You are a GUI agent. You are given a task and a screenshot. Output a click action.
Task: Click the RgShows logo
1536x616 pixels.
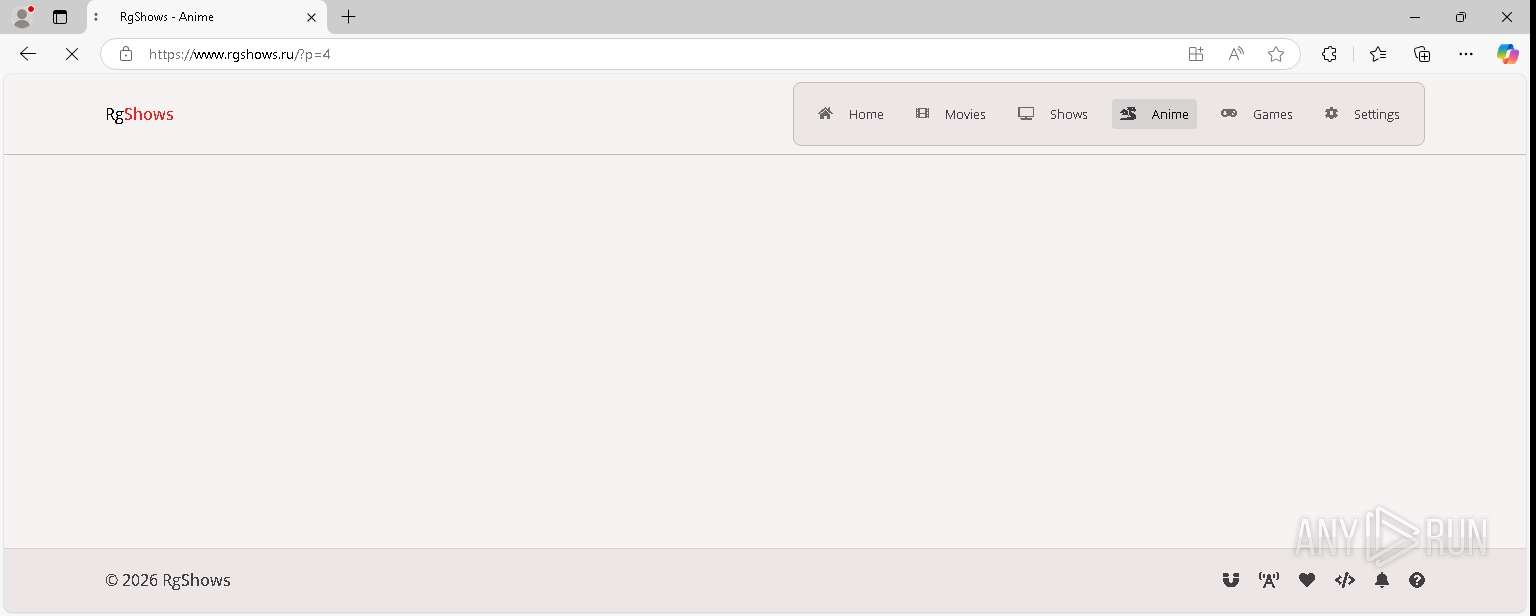(x=140, y=114)
